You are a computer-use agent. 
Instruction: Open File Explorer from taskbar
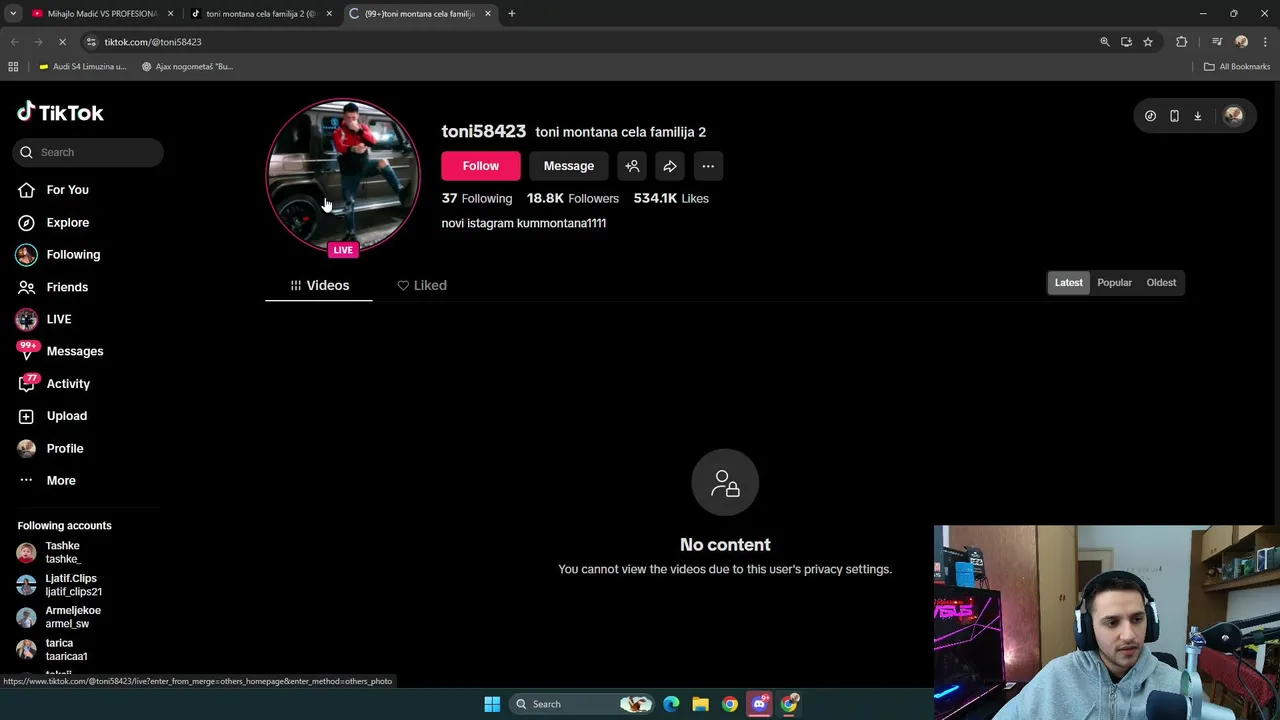(700, 704)
